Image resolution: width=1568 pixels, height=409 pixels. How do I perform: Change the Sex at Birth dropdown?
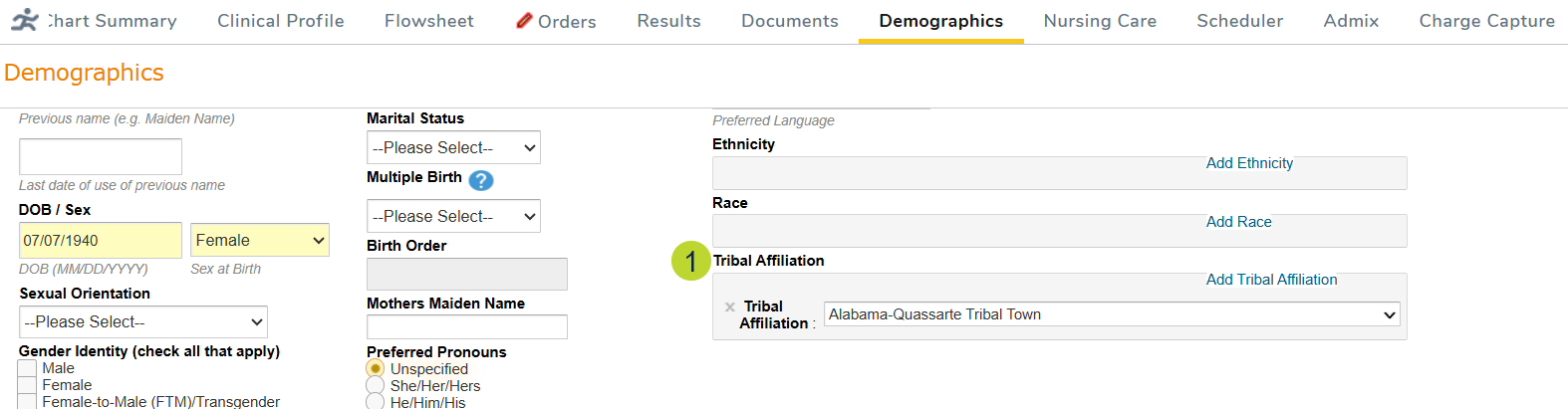click(x=259, y=241)
